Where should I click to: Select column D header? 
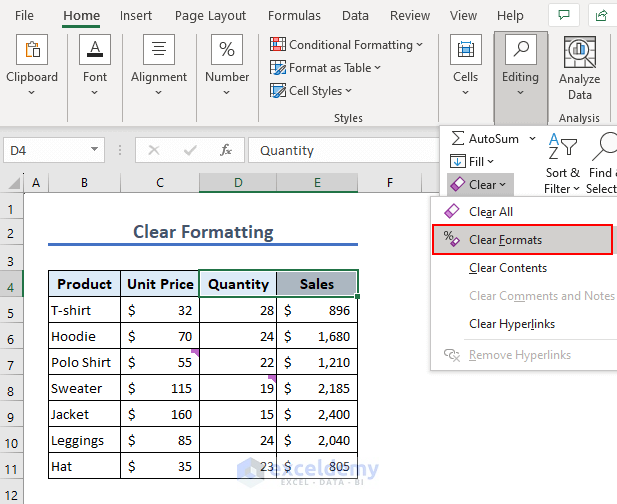click(x=238, y=183)
